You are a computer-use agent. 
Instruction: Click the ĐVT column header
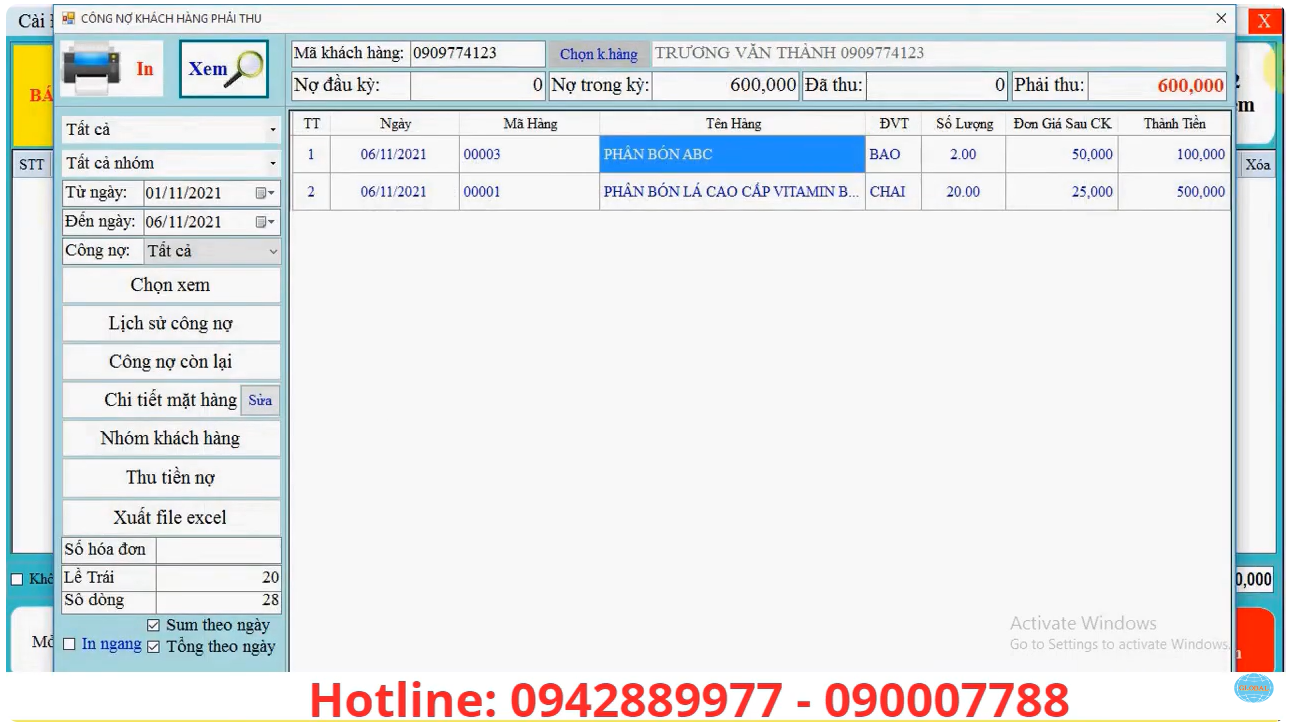click(x=895, y=124)
